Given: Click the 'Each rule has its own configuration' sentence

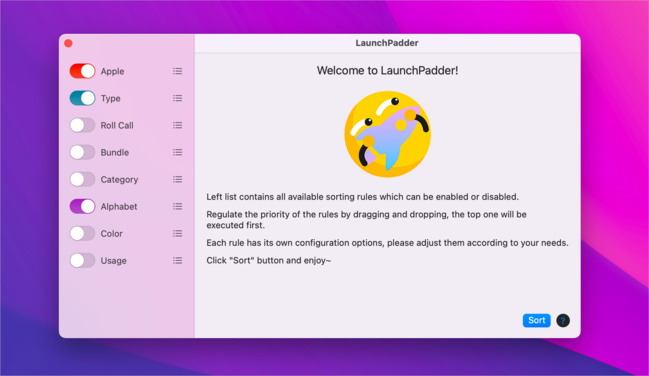Looking at the screenshot, I should [387, 243].
